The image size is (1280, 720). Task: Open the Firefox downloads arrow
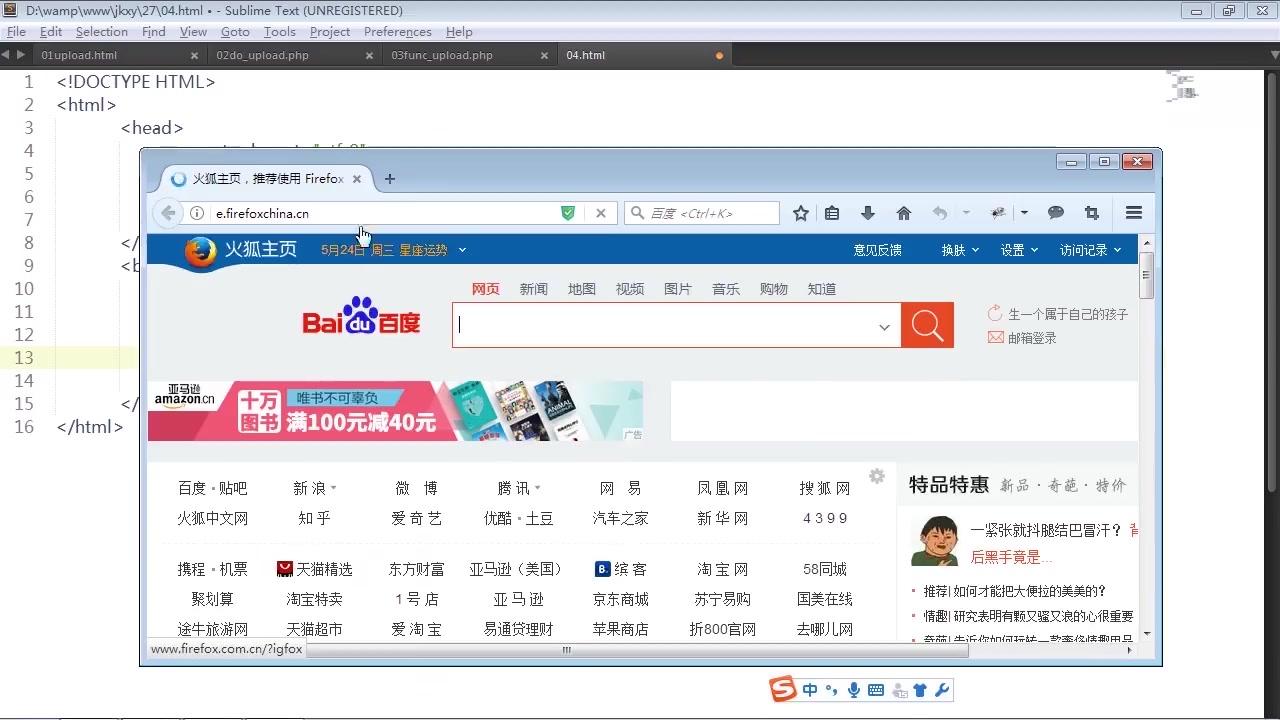pyautogui.click(x=868, y=213)
